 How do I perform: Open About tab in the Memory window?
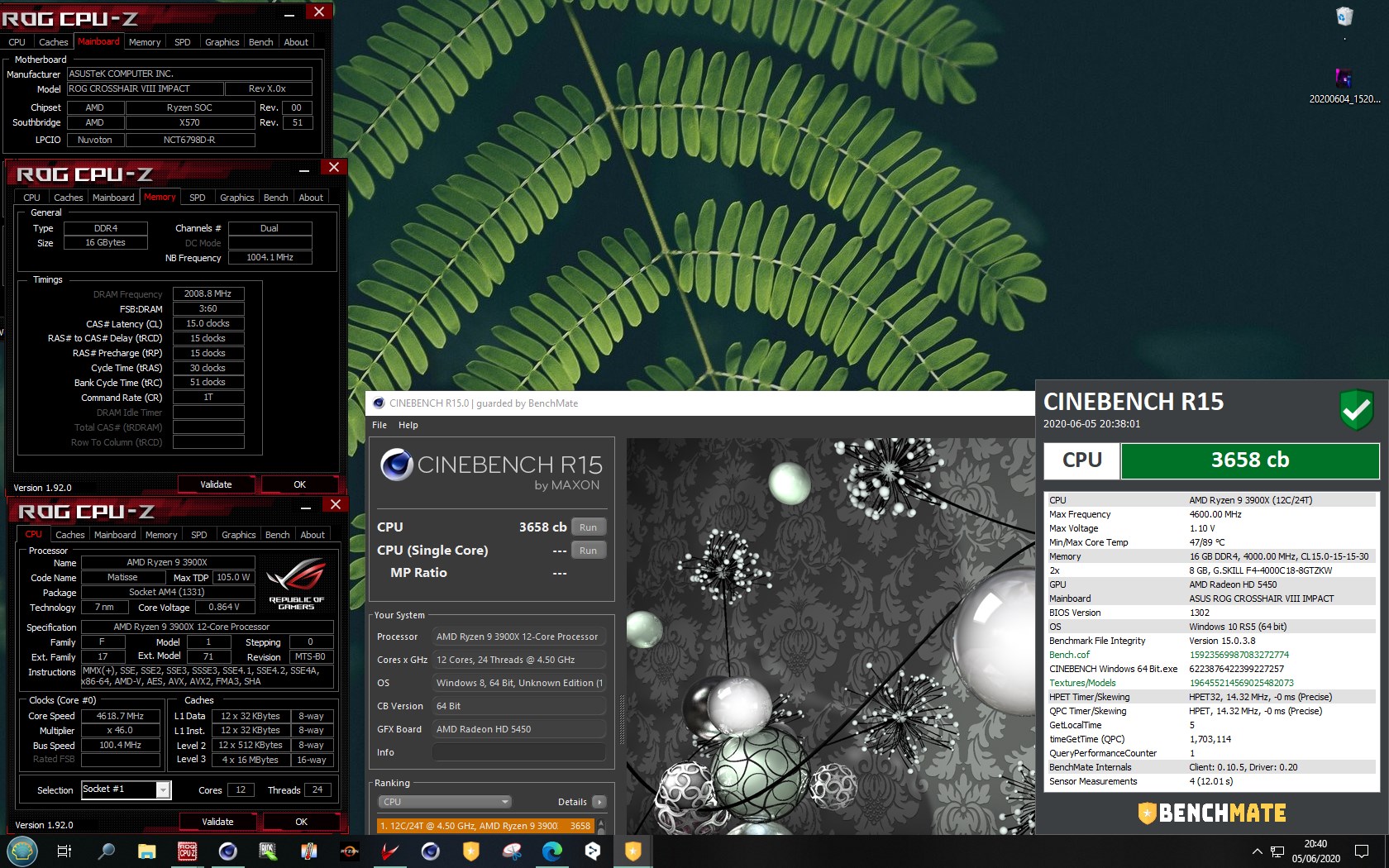point(311,198)
